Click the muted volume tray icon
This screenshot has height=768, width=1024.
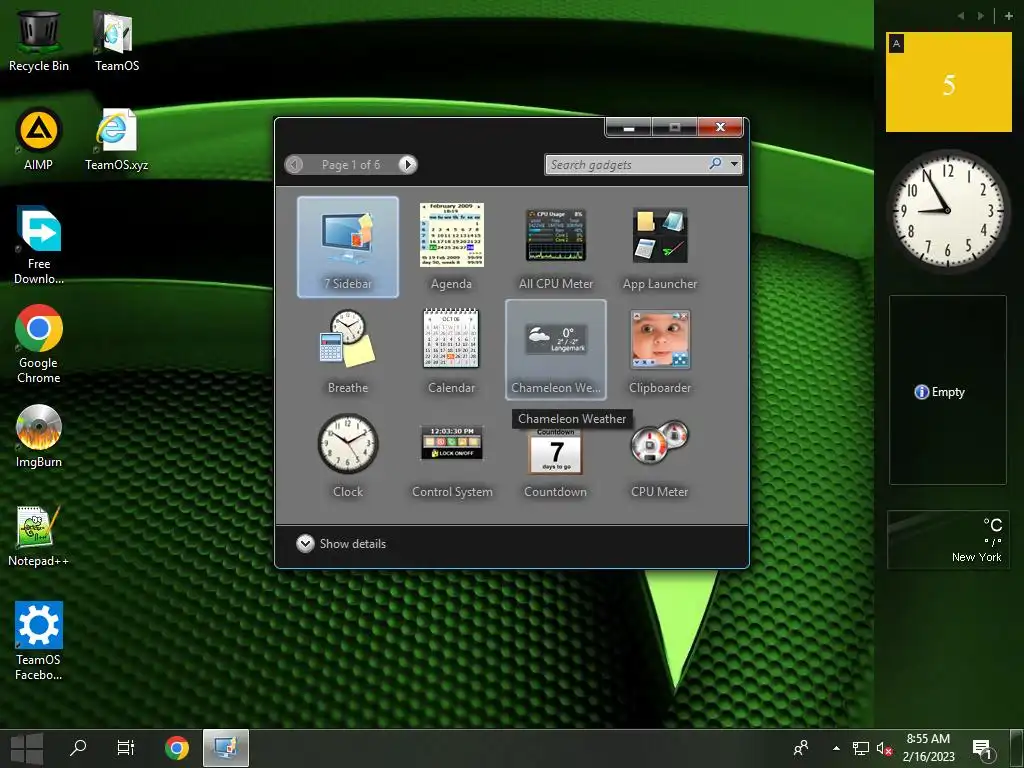click(884, 748)
